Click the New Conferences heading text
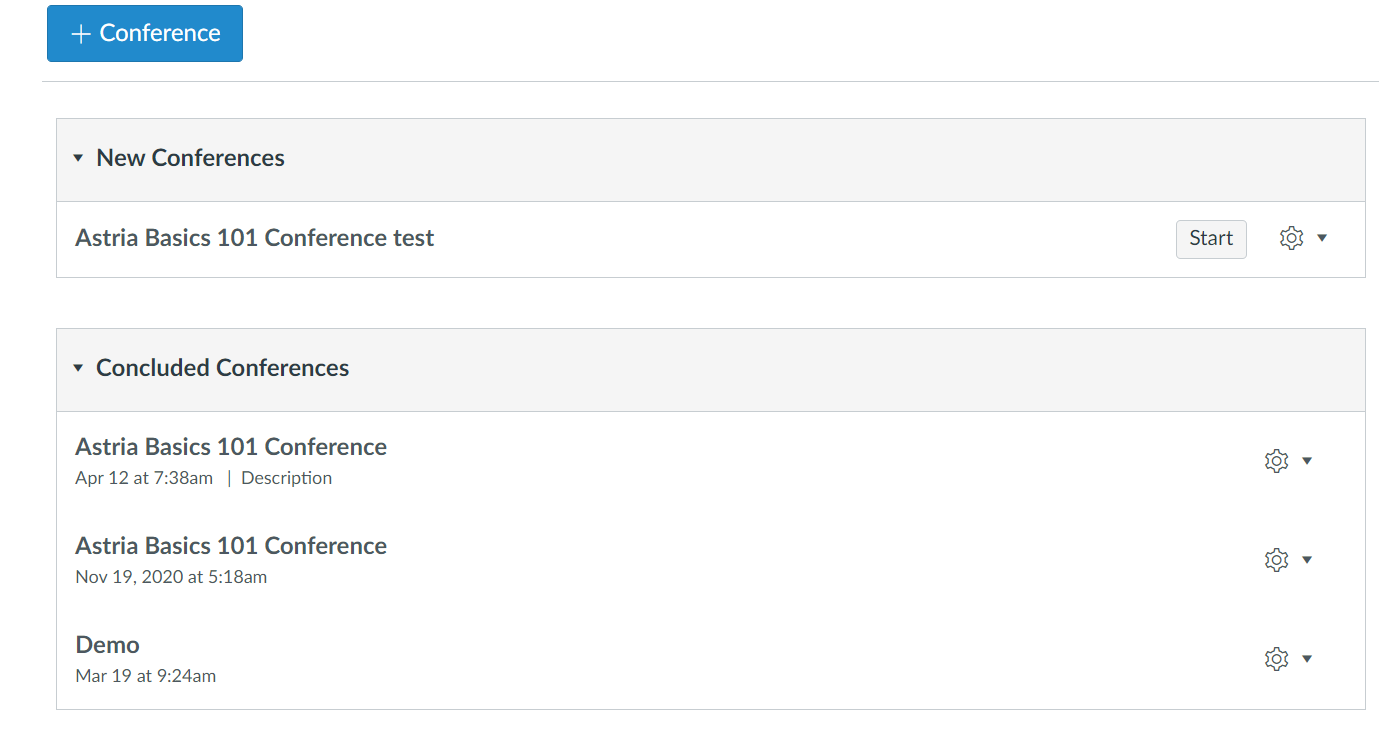Screen dimensions: 1392x734 click(190, 158)
